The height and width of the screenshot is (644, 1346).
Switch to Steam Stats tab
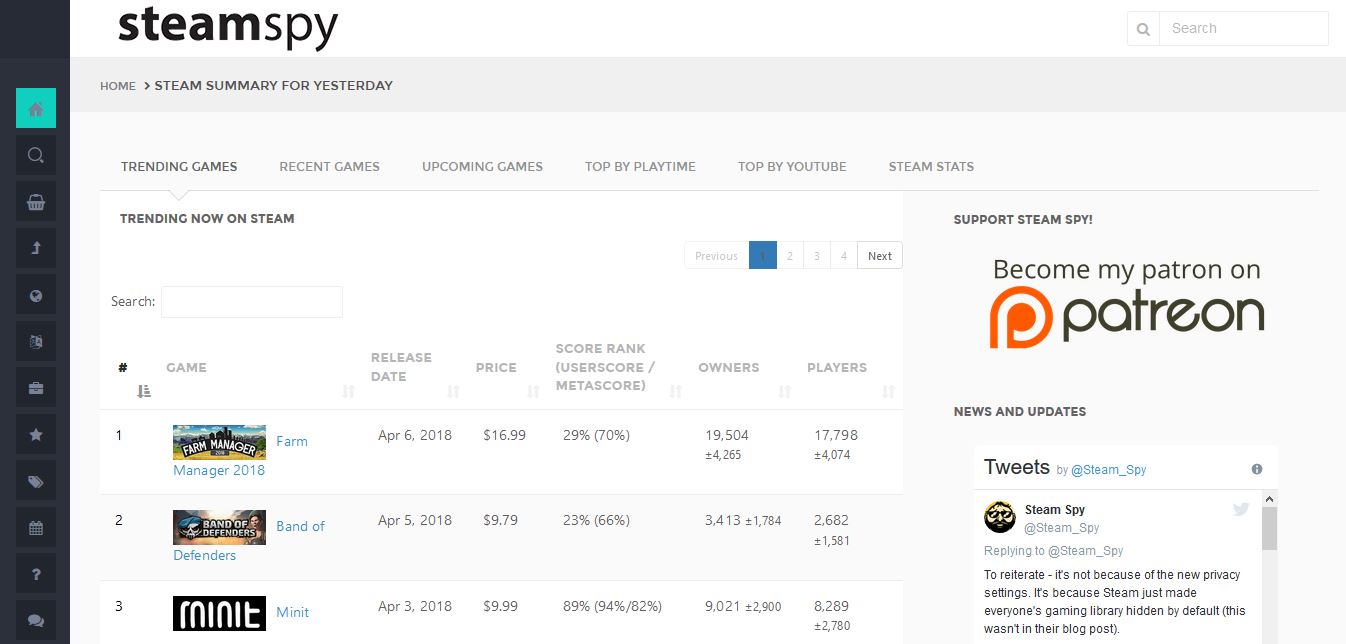click(x=931, y=166)
